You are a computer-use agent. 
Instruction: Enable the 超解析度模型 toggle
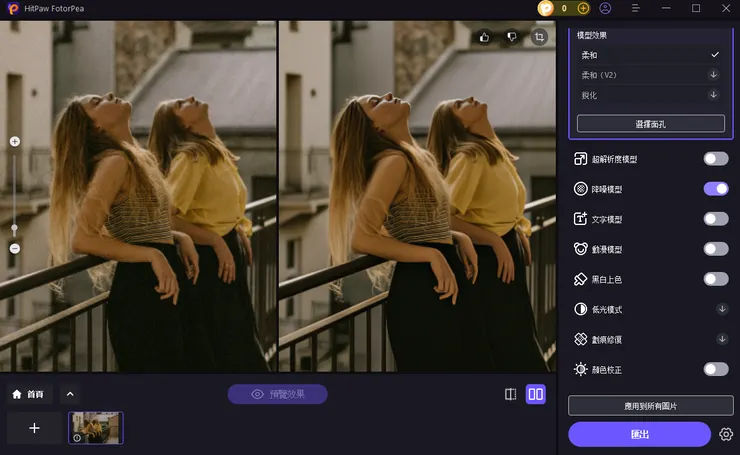(x=715, y=158)
